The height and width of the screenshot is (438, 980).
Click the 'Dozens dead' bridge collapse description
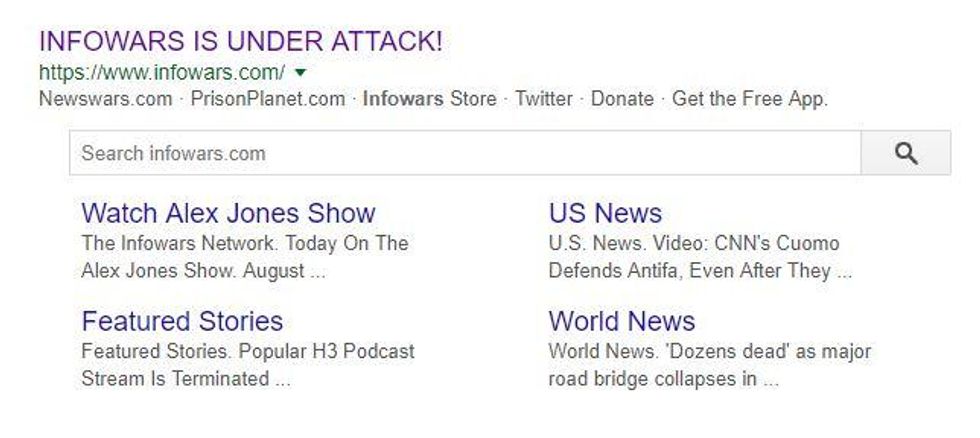pyautogui.click(x=709, y=365)
